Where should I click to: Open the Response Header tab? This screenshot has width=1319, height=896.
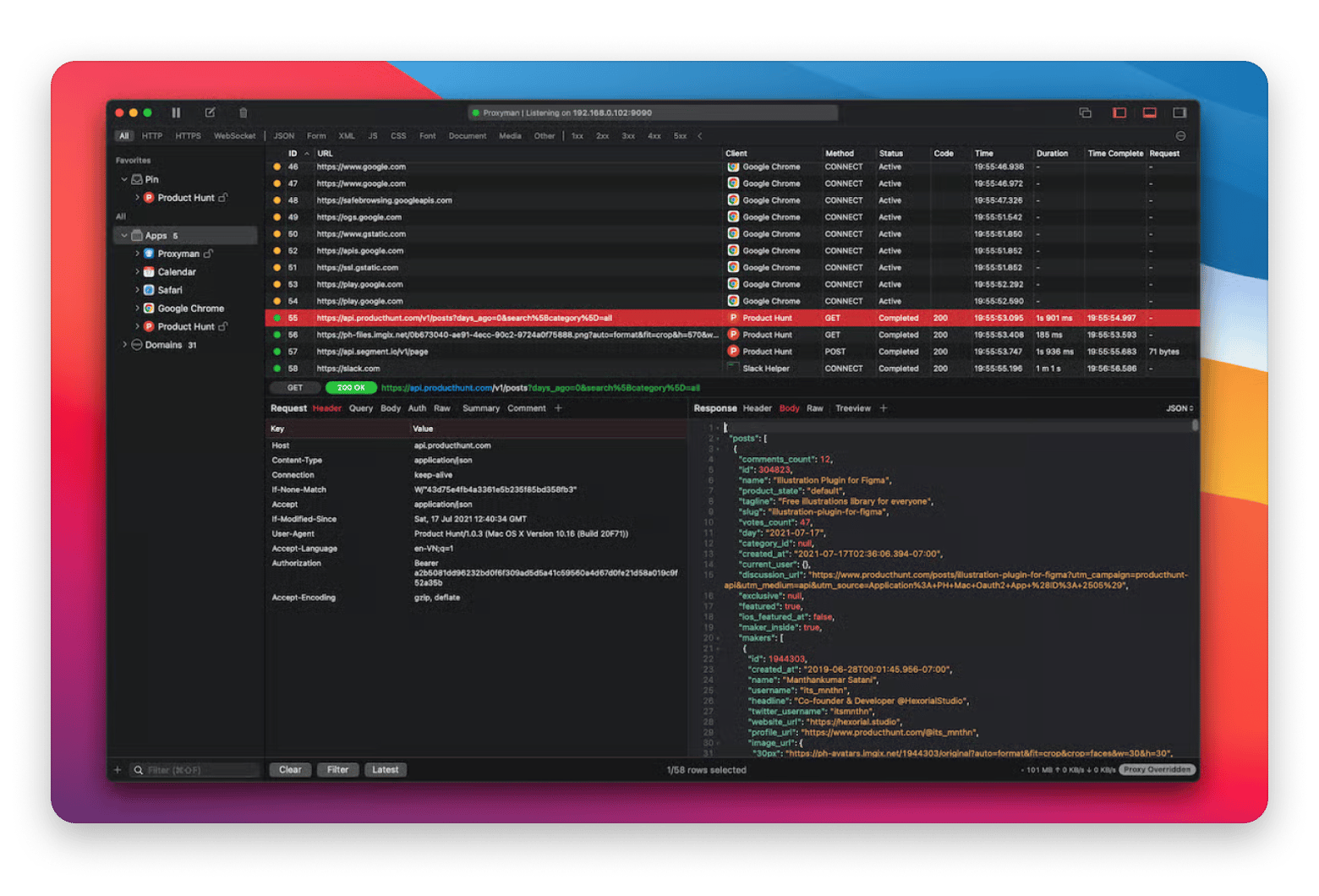pyautogui.click(x=758, y=408)
